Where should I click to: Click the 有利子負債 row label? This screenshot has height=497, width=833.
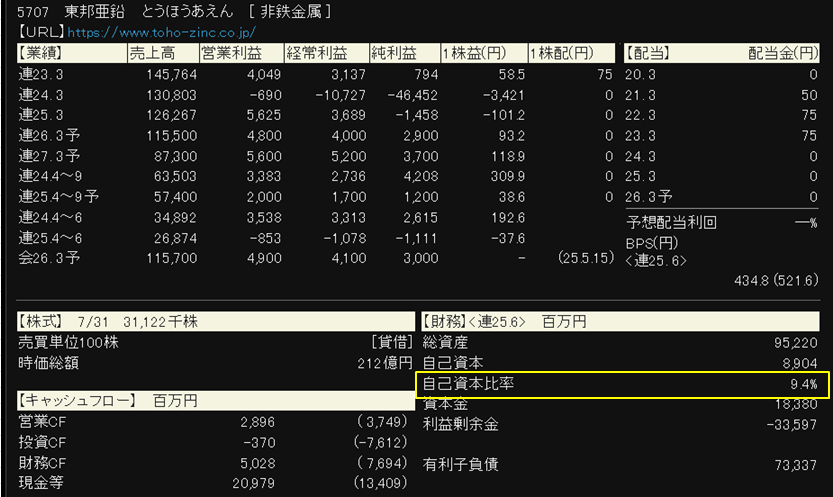(x=462, y=463)
